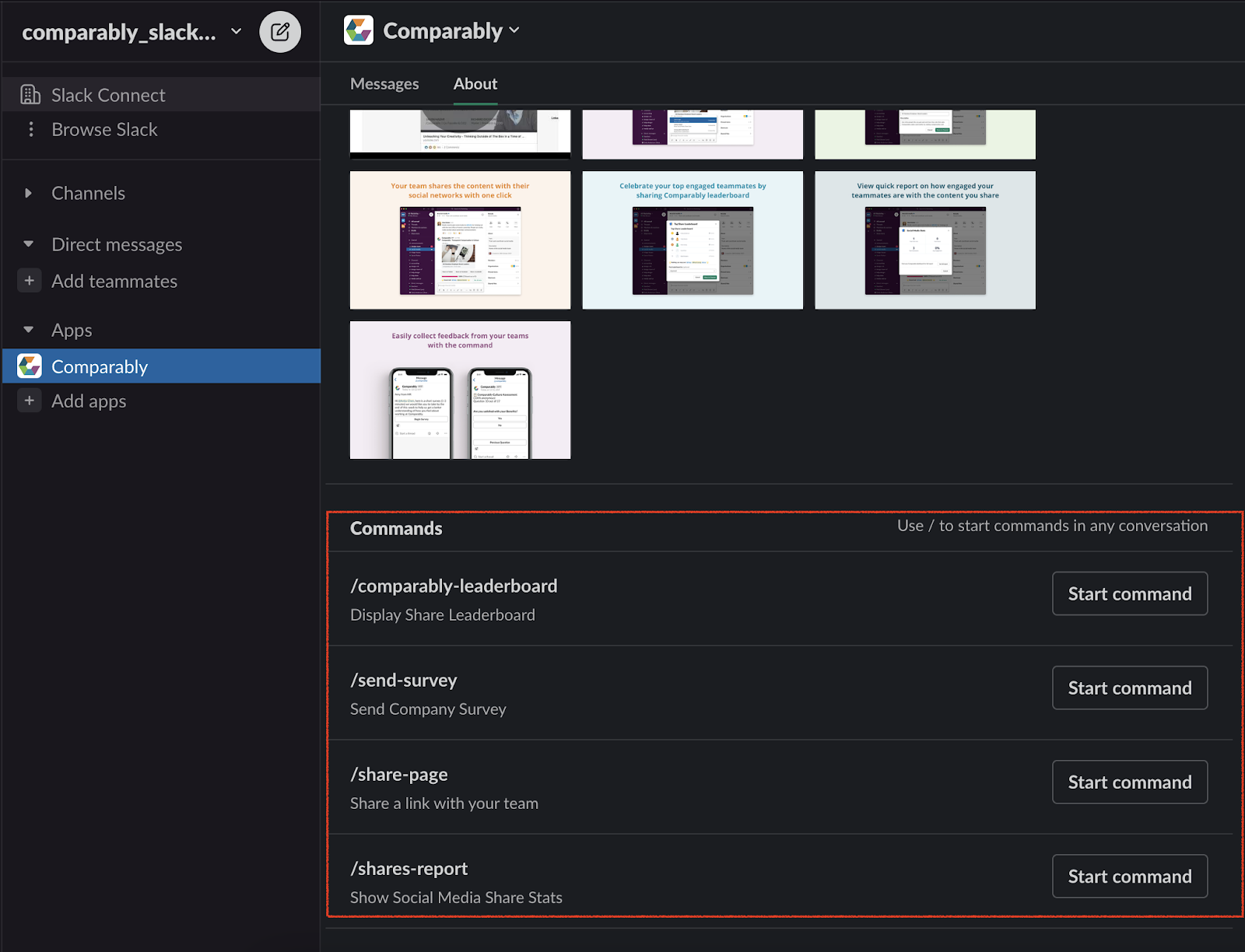Start the /send-survey command

click(1129, 688)
